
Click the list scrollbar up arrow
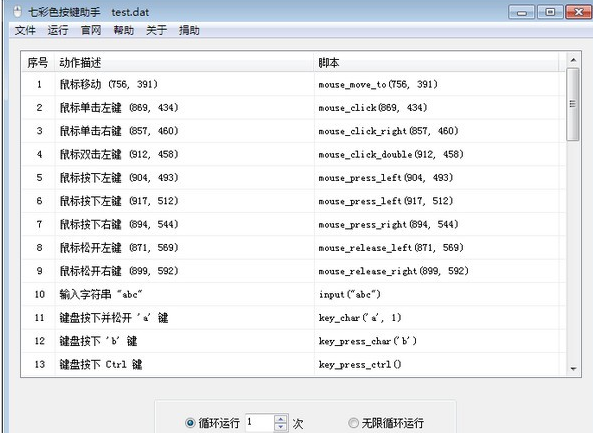(x=573, y=60)
